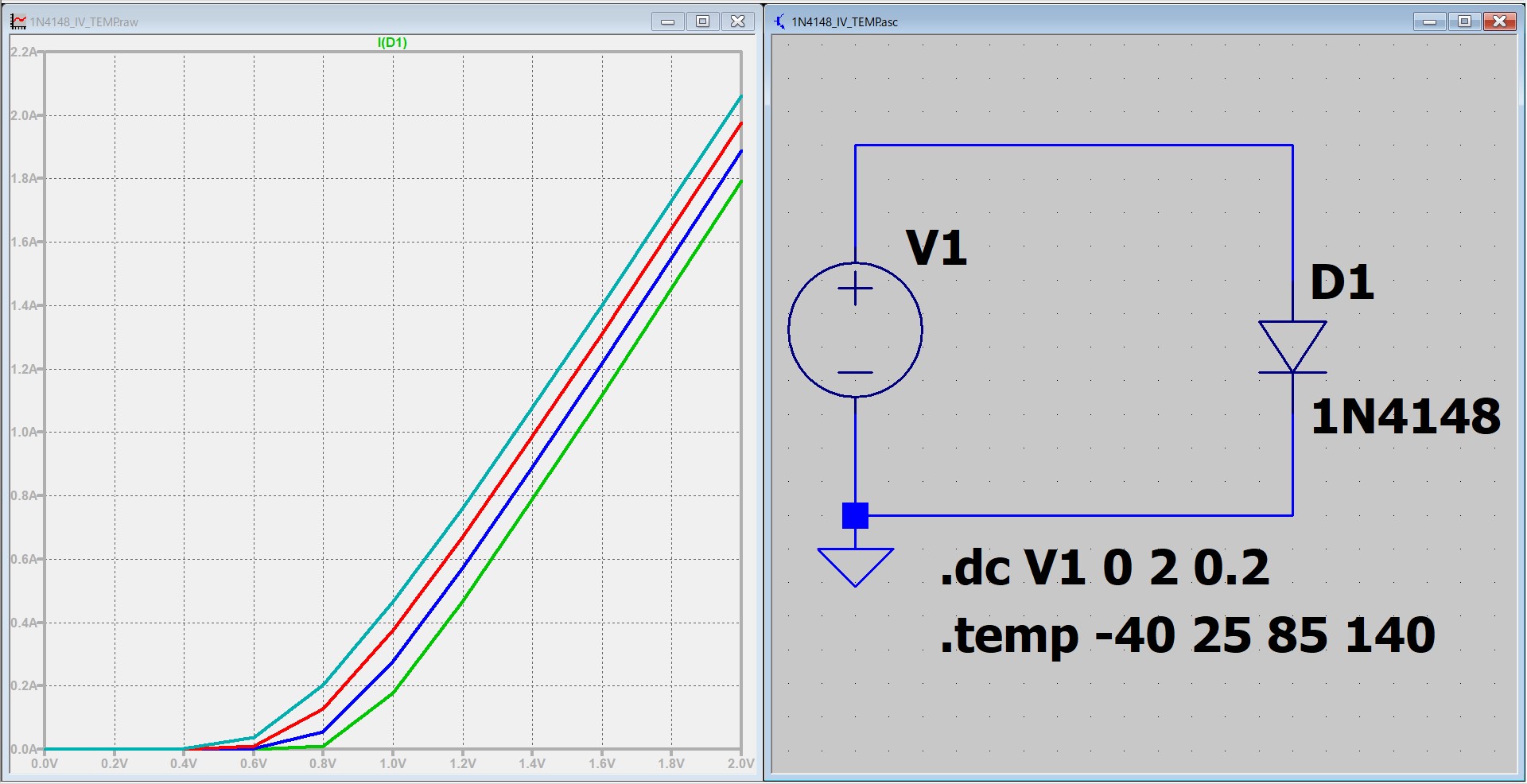Select the .dc V1 0 2 0.2 directive
1527x784 pixels.
coord(1104,568)
